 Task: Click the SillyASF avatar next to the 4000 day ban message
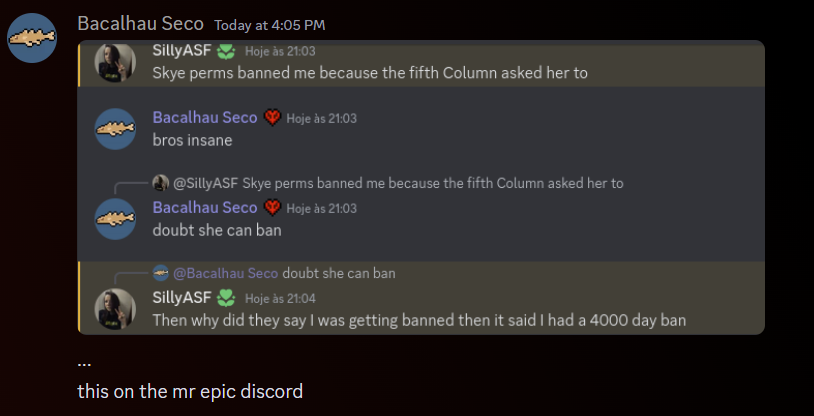tap(115, 308)
